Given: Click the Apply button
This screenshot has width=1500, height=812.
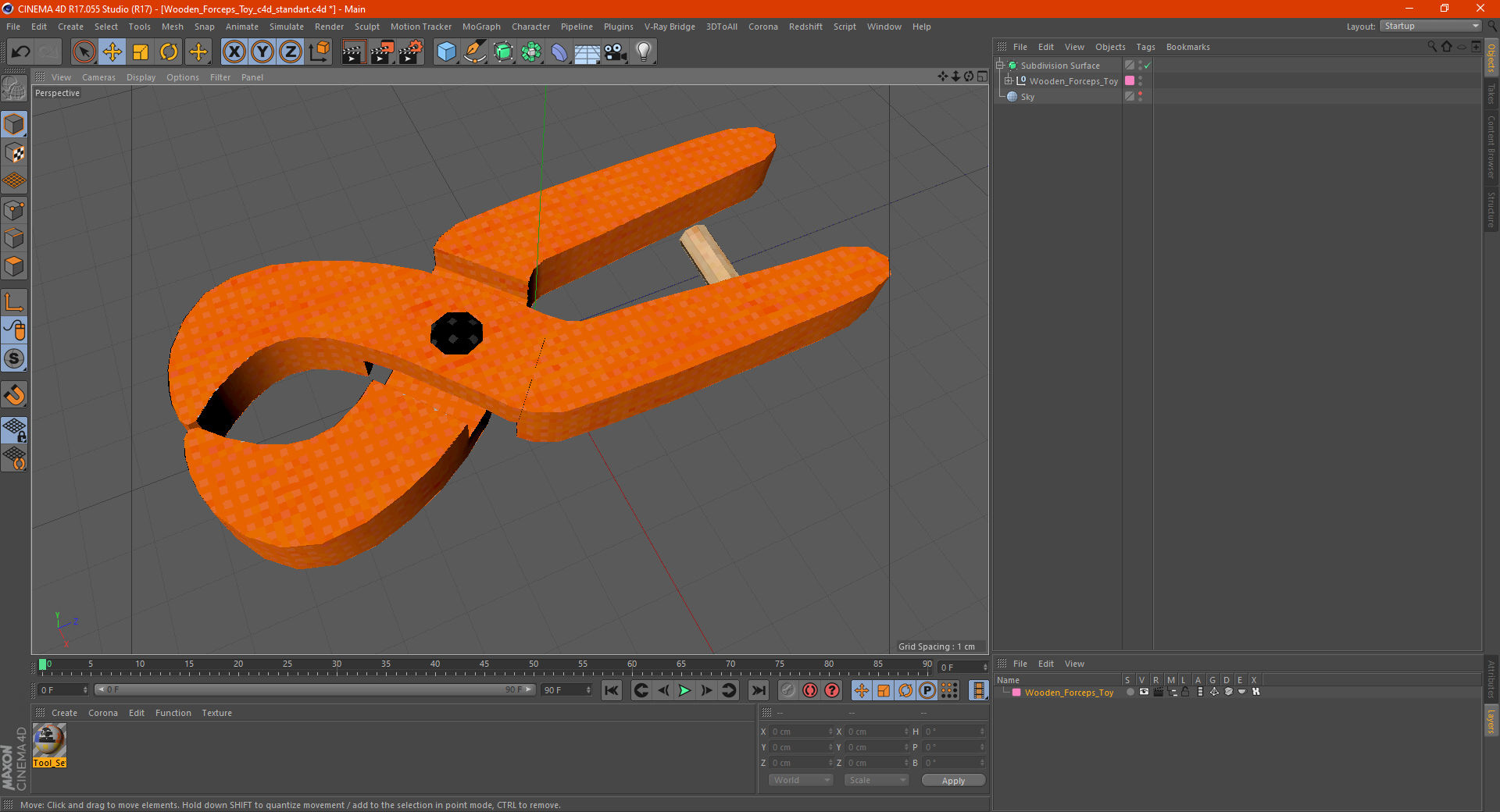Looking at the screenshot, I should (953, 780).
